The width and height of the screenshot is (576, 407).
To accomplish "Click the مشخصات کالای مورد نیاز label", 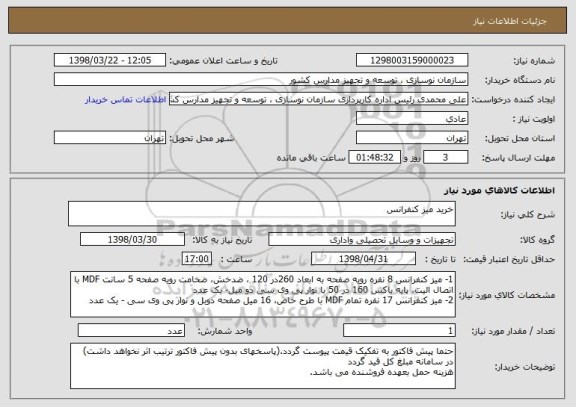I will click(507, 295).
